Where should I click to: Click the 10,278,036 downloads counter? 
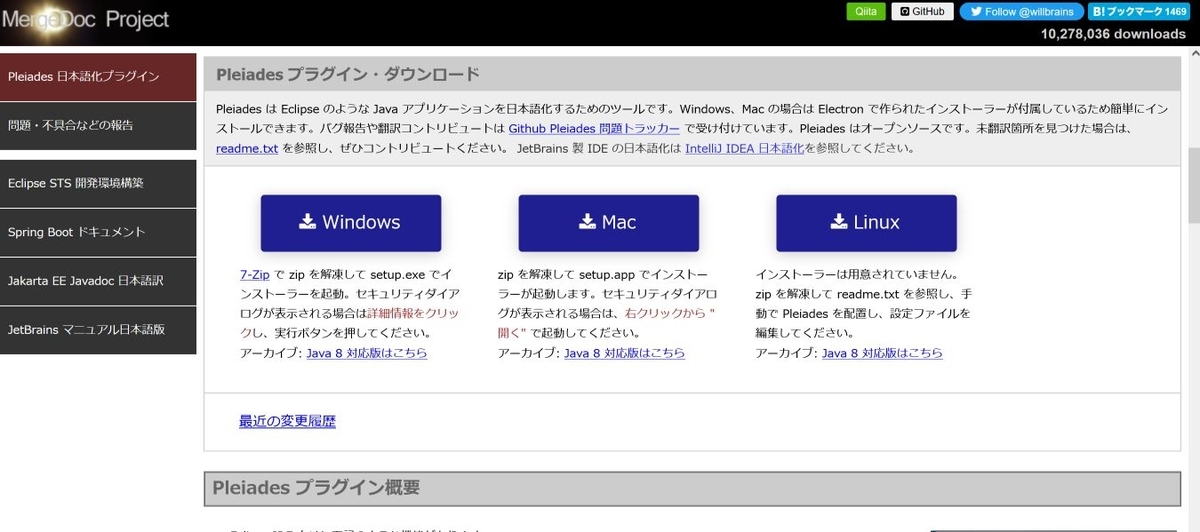(x=1113, y=34)
